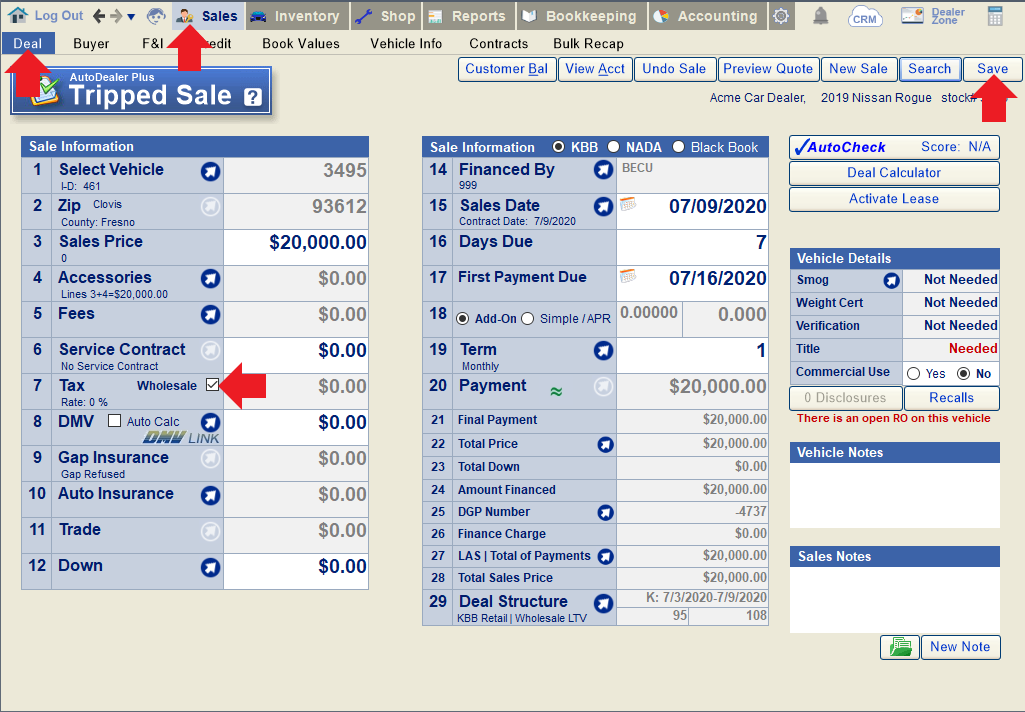Click the arrow icon for Auto Insurance
1025x712 pixels.
210,495
